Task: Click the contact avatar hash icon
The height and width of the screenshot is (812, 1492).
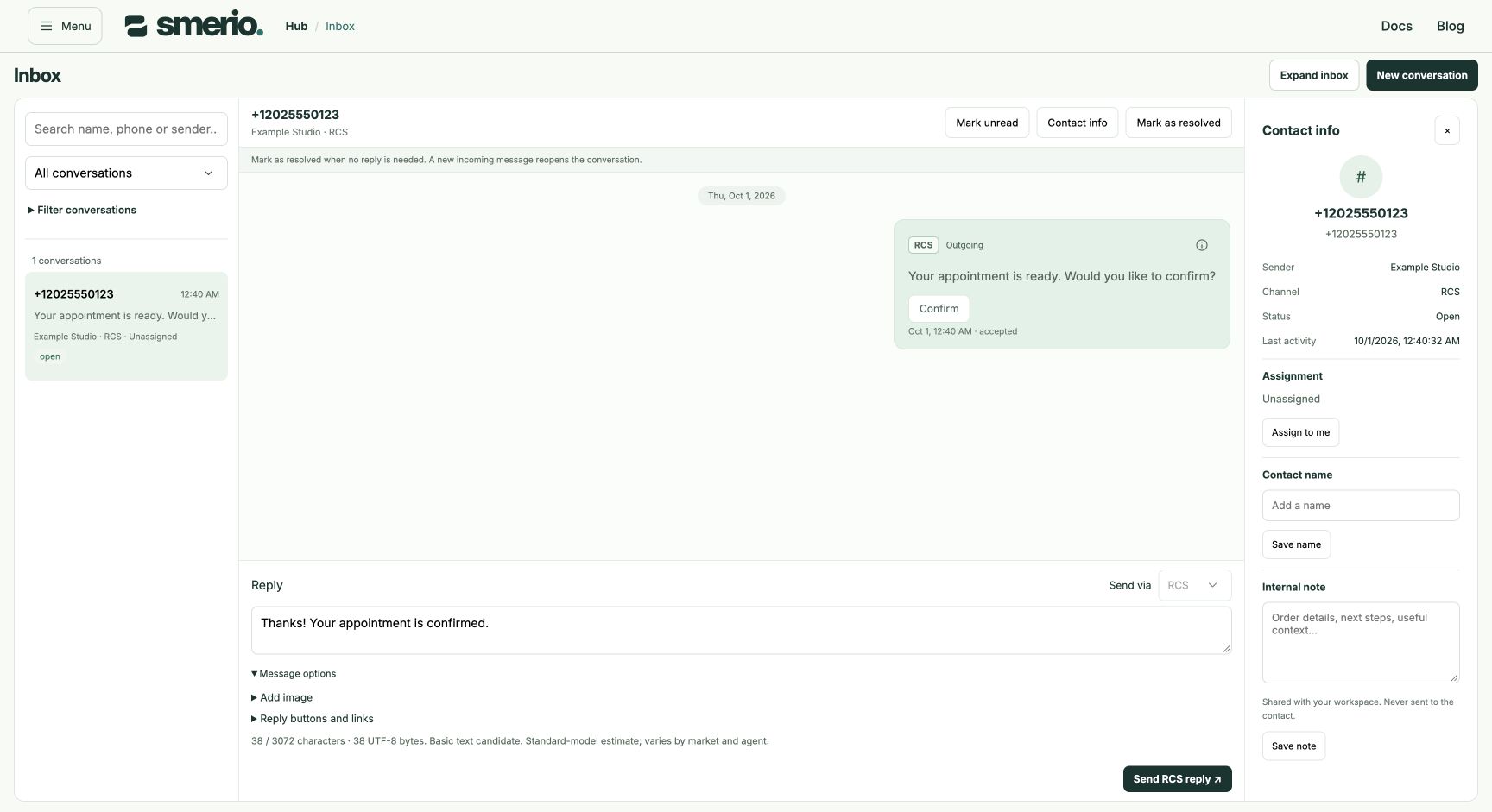Action: [1360, 177]
